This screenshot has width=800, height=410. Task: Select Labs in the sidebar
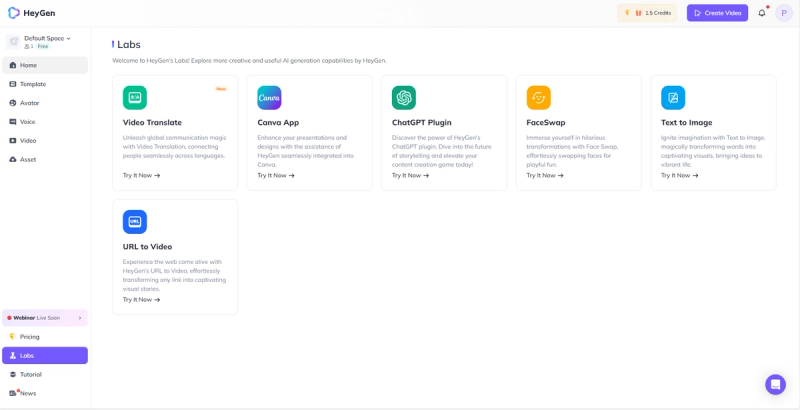(45, 355)
